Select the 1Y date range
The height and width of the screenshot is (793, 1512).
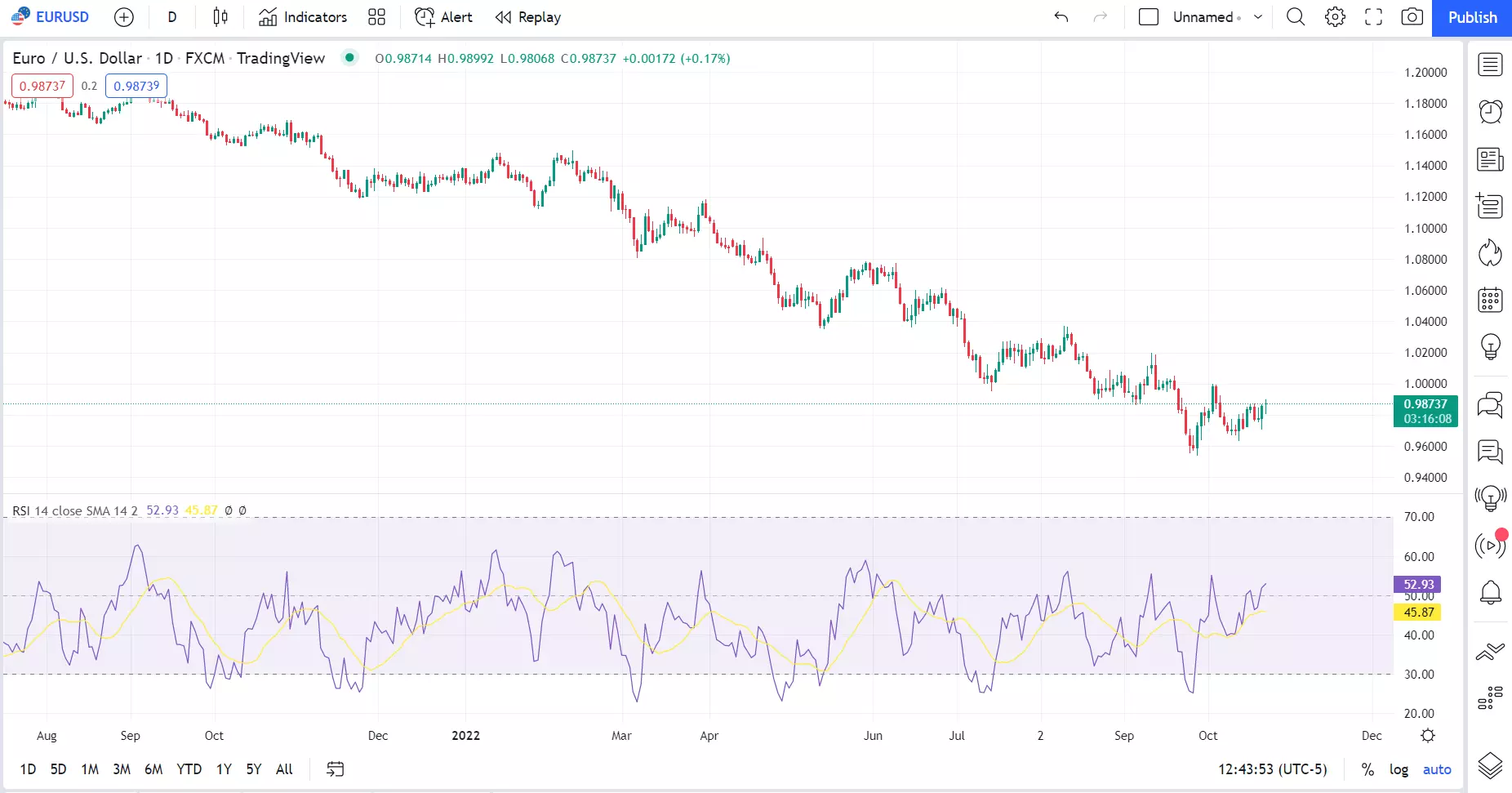click(224, 769)
